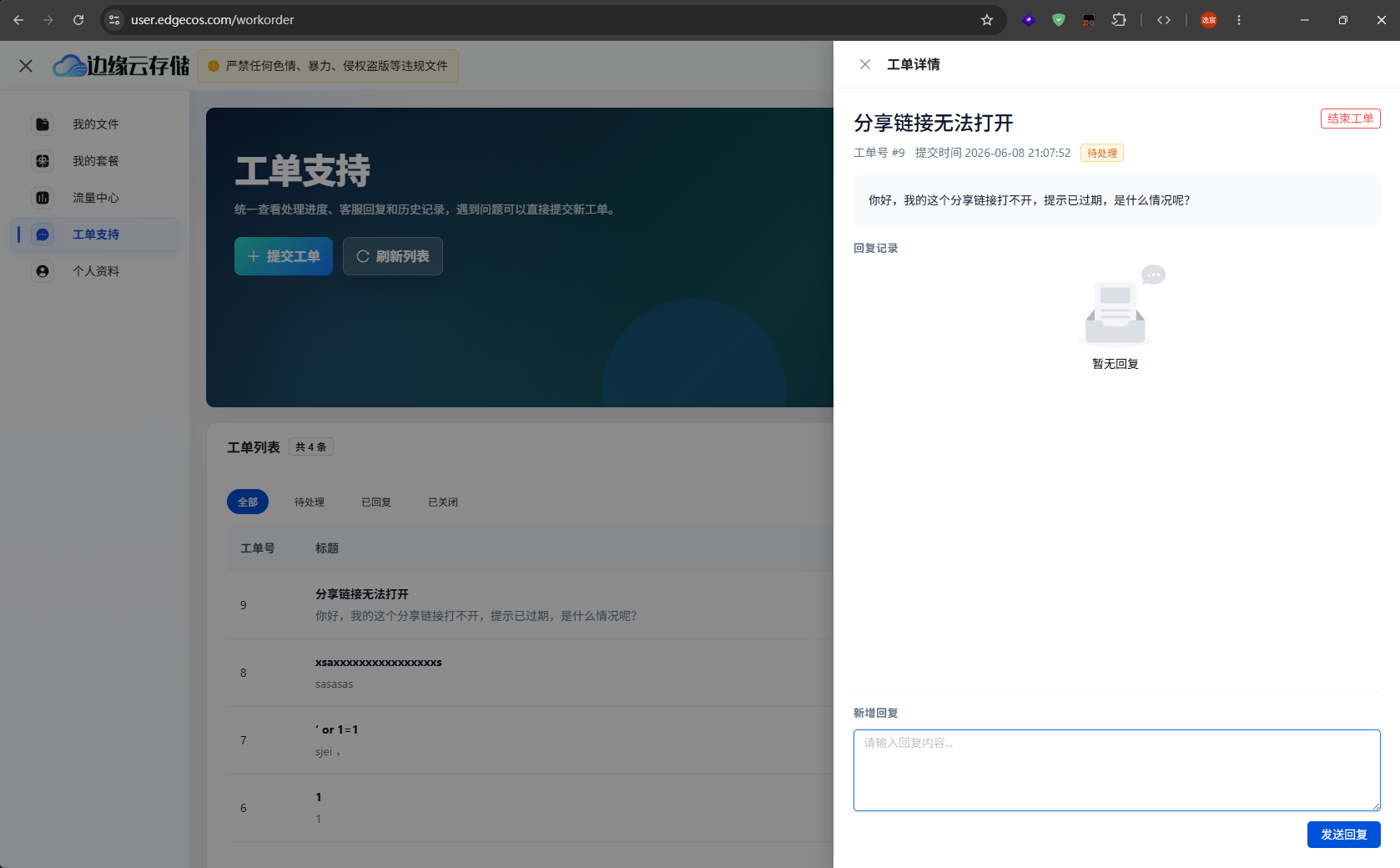1400x868 pixels.
Task: Go to 个人资料 menu label
Action: coord(96,271)
